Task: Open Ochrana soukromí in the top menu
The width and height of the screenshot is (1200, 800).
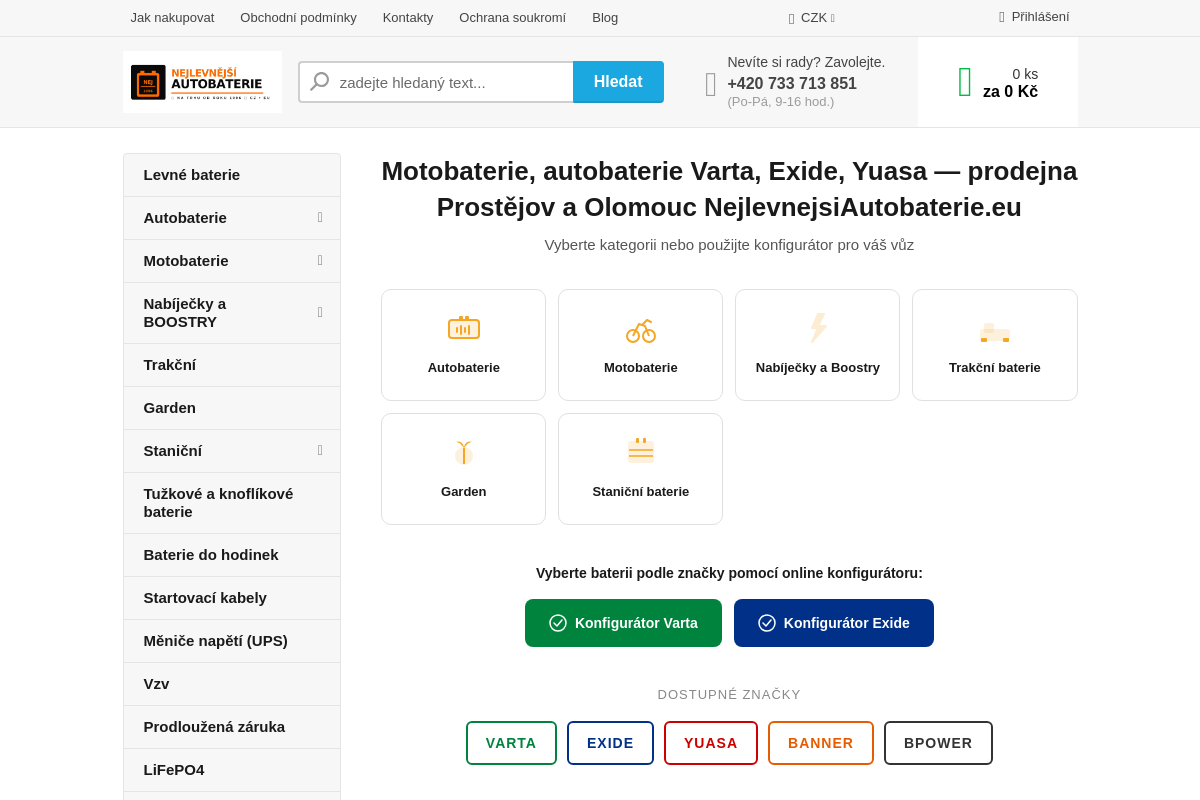Action: coord(512,17)
